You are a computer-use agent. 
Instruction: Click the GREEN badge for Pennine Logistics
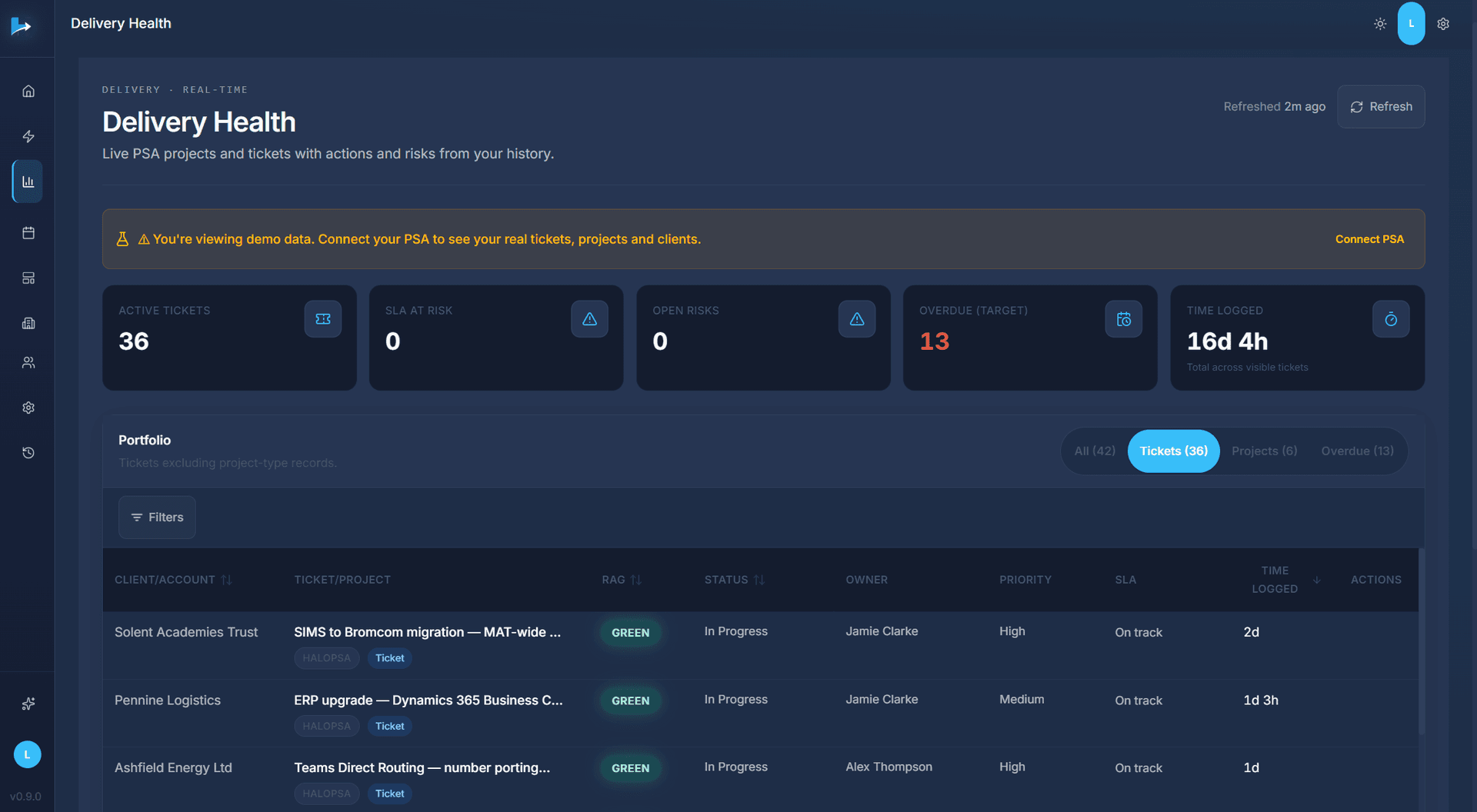coord(630,701)
